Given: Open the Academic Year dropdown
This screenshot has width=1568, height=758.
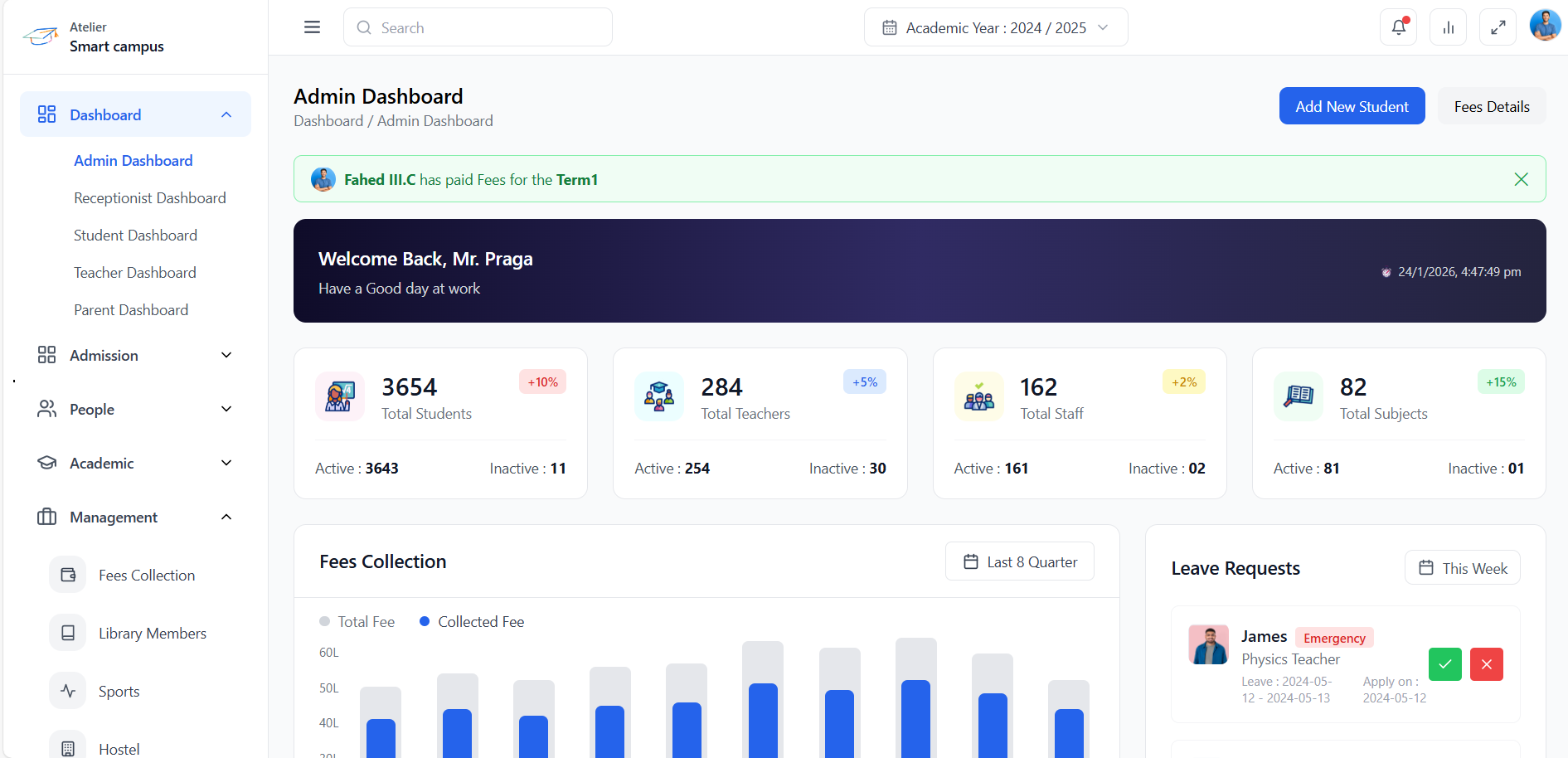Looking at the screenshot, I should click(995, 27).
